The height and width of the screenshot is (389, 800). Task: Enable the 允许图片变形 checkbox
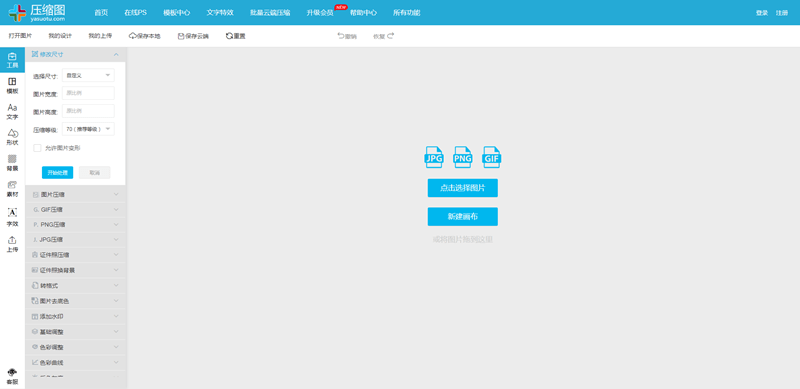(37, 148)
